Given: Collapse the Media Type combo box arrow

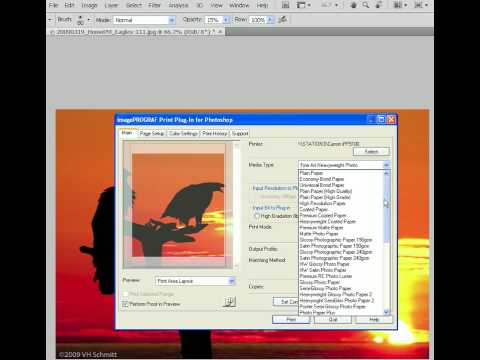Looking at the screenshot, I should click(386, 165).
